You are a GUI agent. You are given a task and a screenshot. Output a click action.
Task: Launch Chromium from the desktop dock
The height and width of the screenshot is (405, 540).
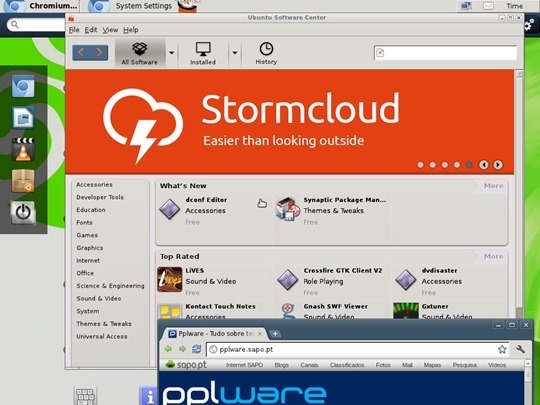point(23,86)
